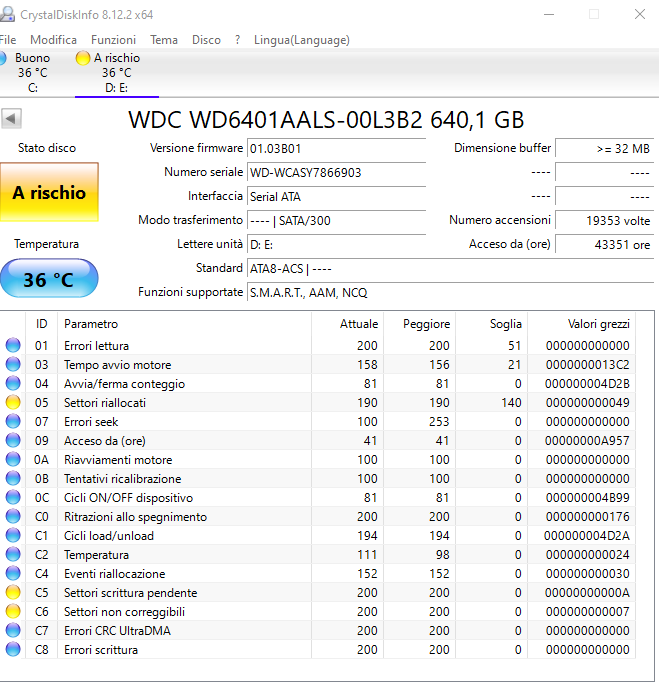
Task: Select the Eventi riallocazione row text
Action: [114, 574]
